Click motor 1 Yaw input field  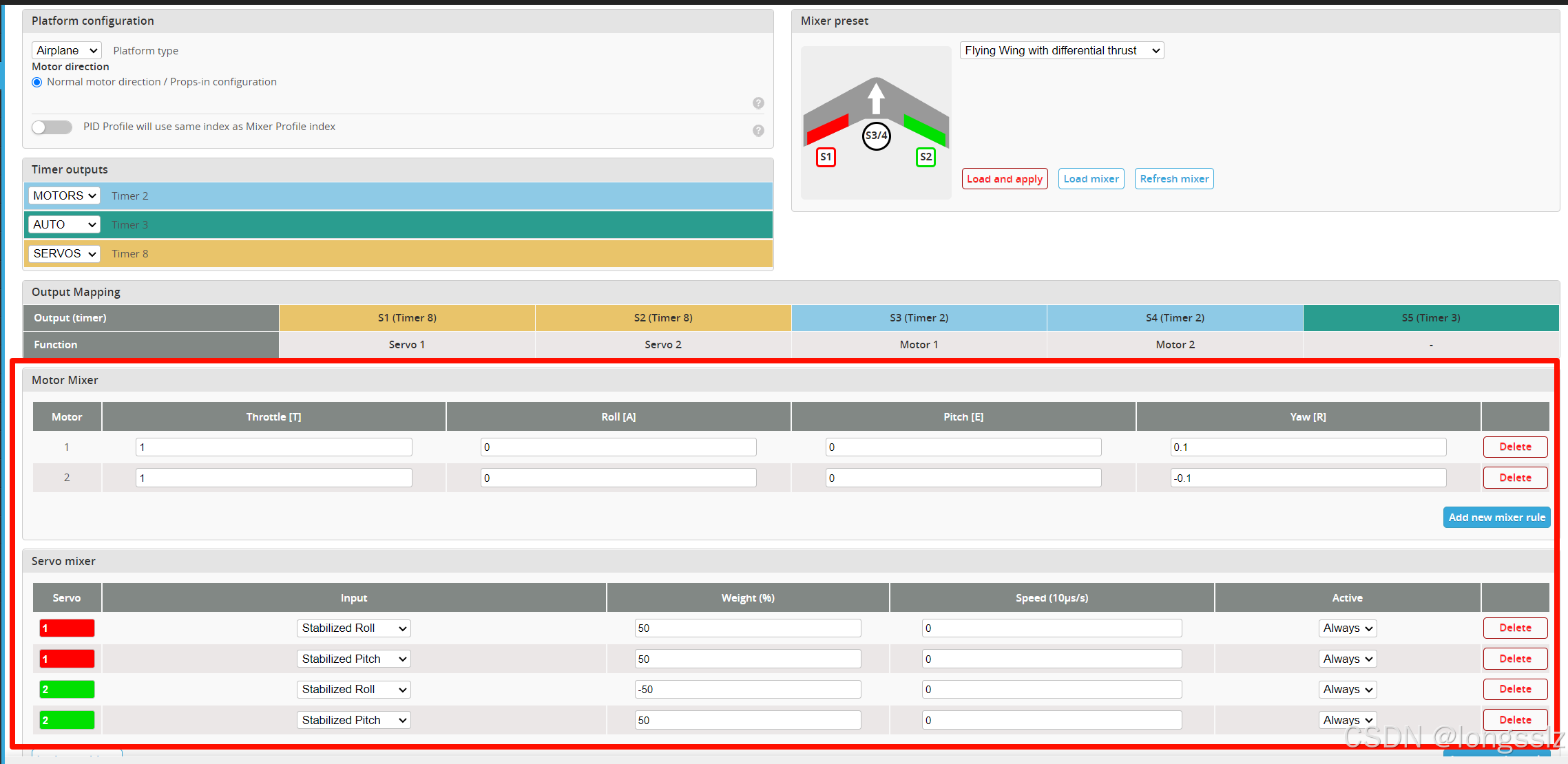[x=1308, y=447]
